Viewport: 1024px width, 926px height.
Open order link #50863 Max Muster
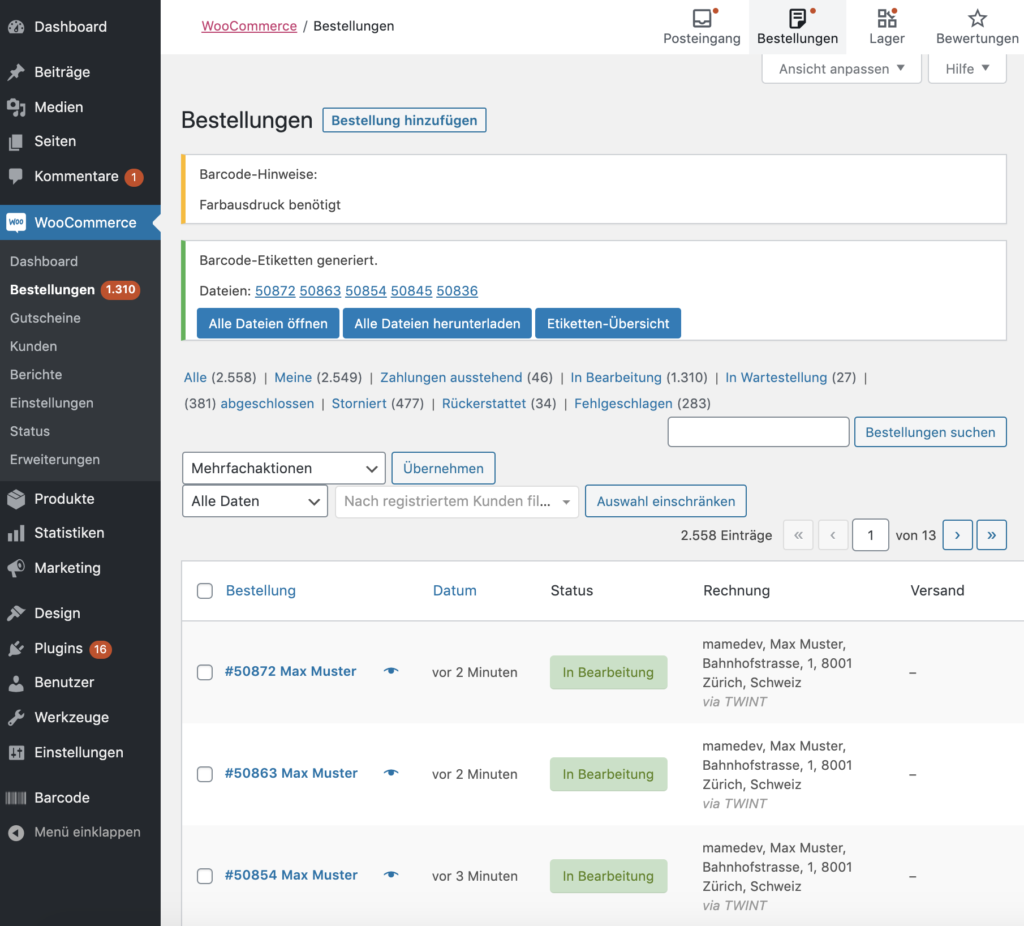click(x=291, y=773)
